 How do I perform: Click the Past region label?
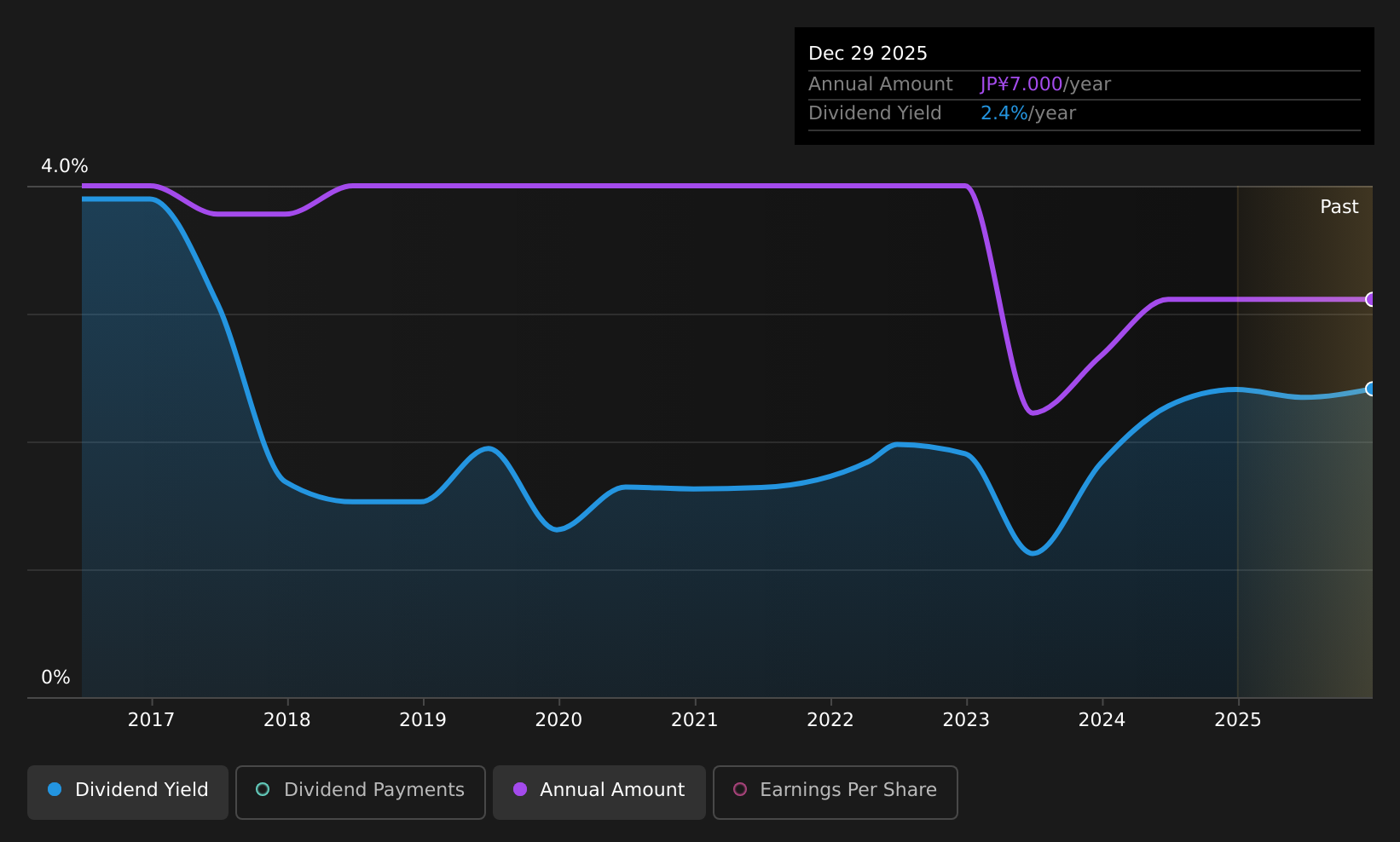(1339, 207)
